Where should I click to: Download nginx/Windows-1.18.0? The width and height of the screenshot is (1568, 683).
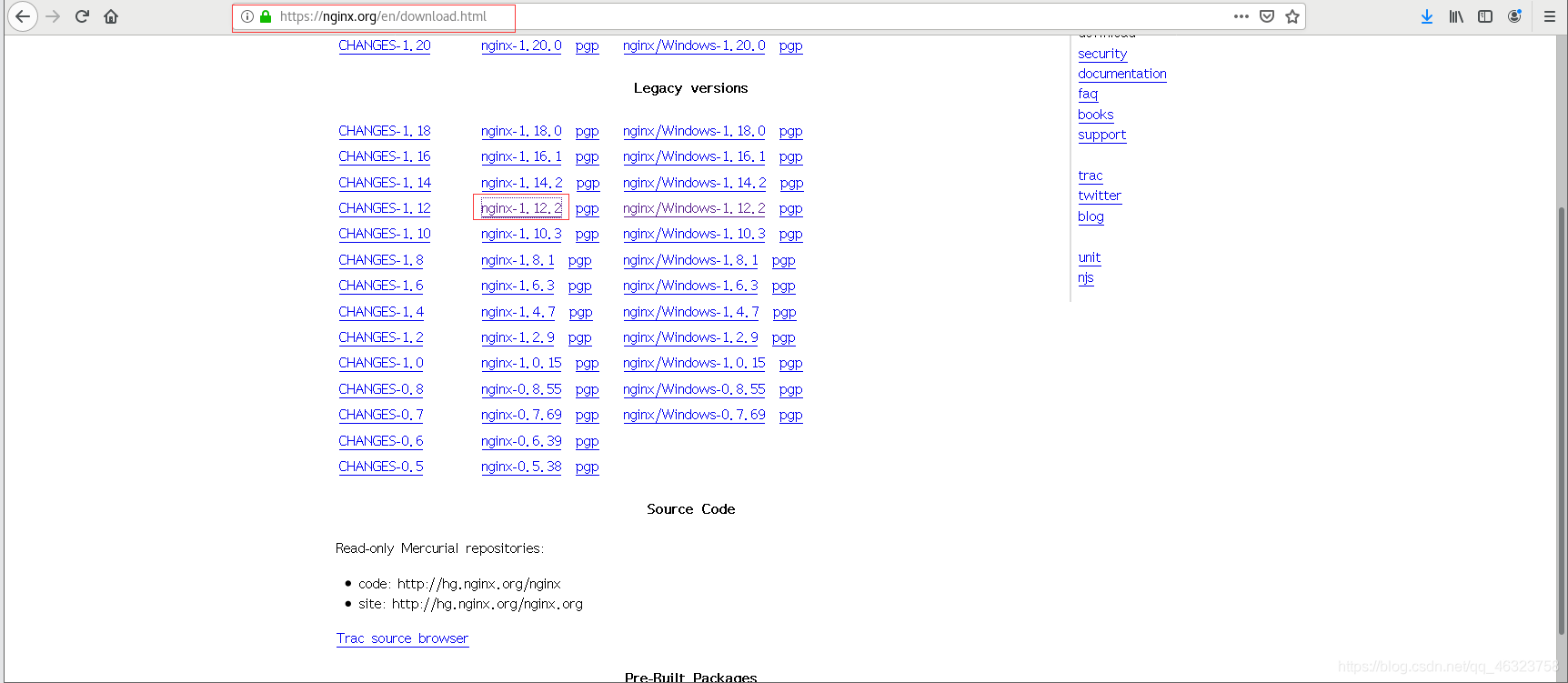tap(694, 131)
